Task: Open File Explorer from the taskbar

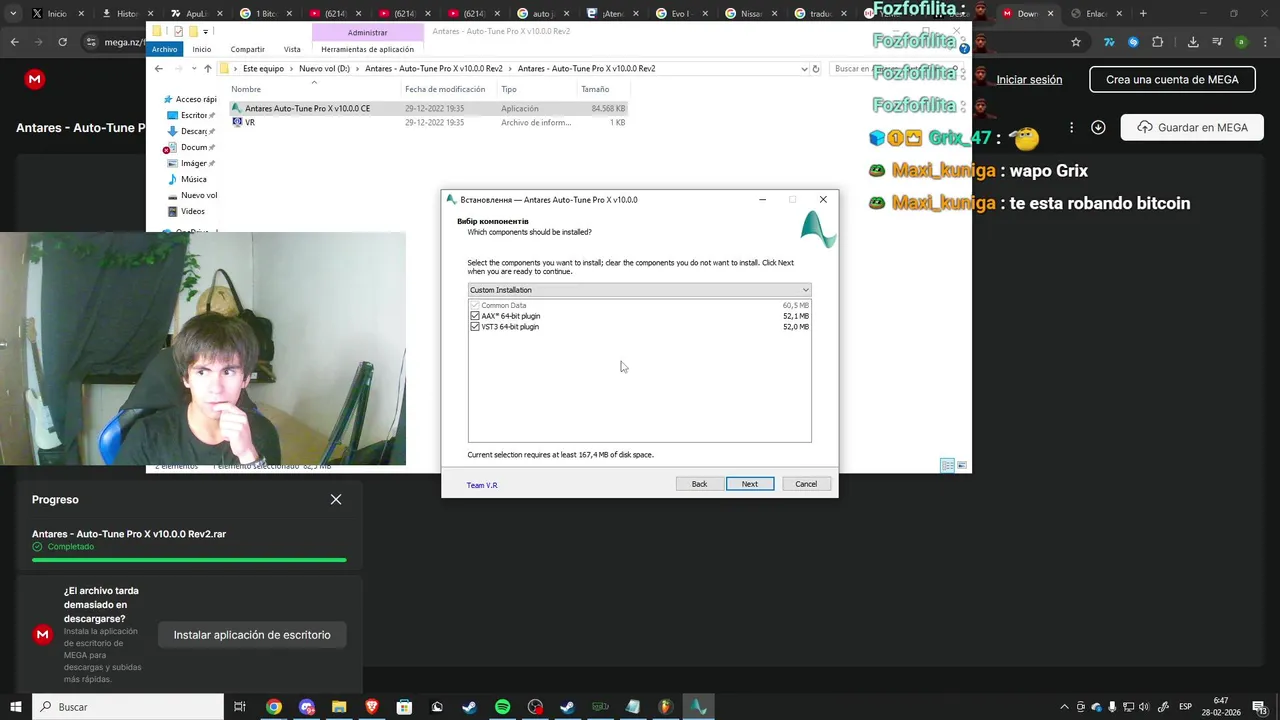Action: pos(339,707)
